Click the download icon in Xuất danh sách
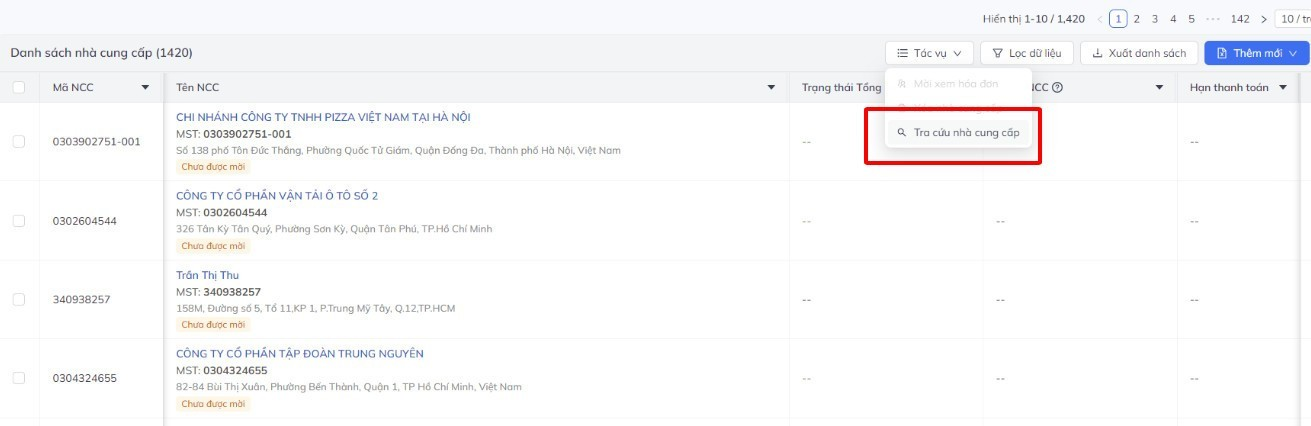 [x=1097, y=53]
